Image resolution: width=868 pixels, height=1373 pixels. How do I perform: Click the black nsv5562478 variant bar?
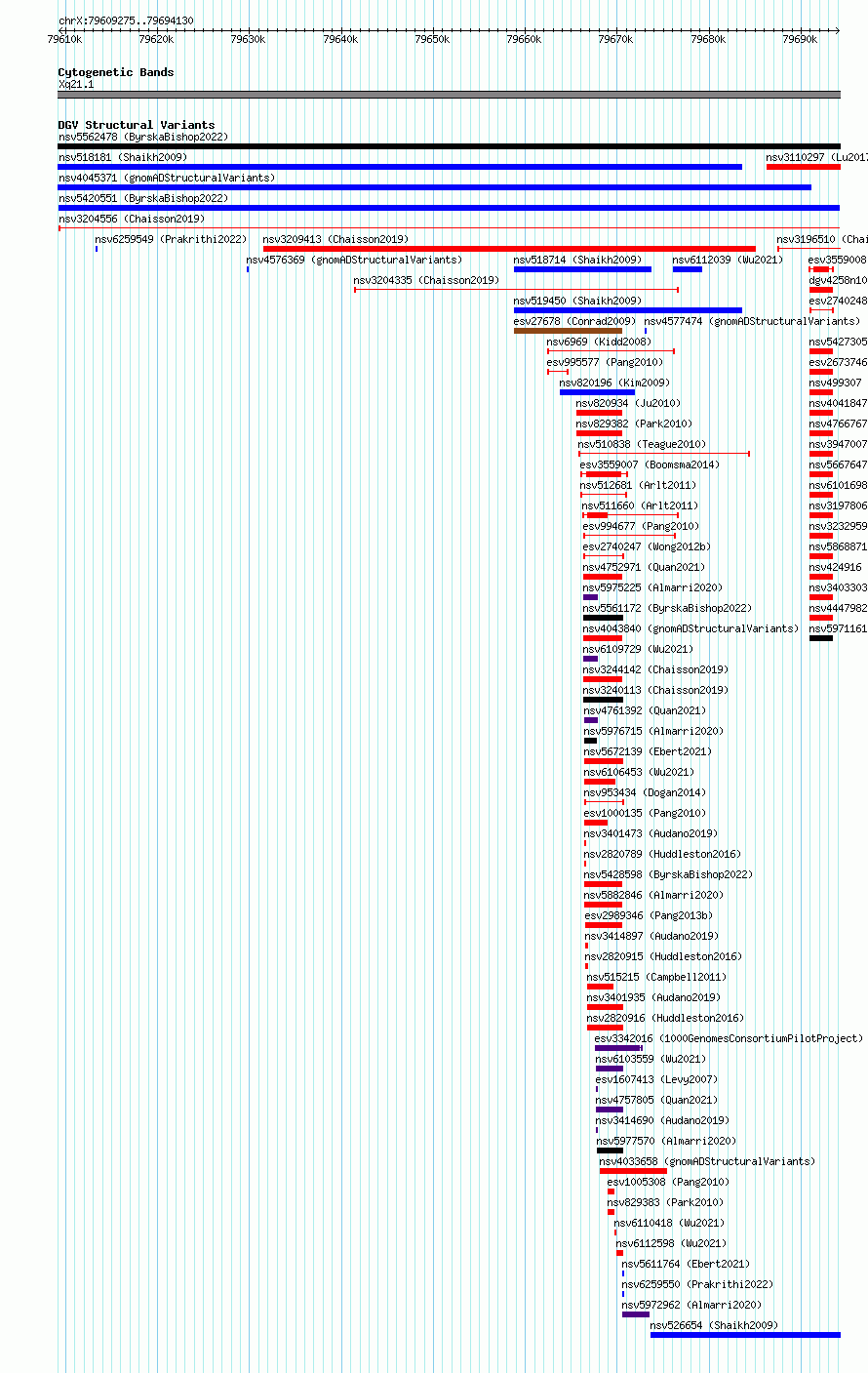450,146
